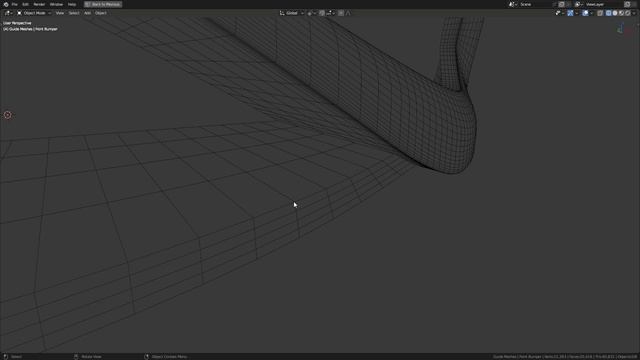Screen dimensions: 640x360
Task: Click the Back to Previous button
Action: [103, 4]
